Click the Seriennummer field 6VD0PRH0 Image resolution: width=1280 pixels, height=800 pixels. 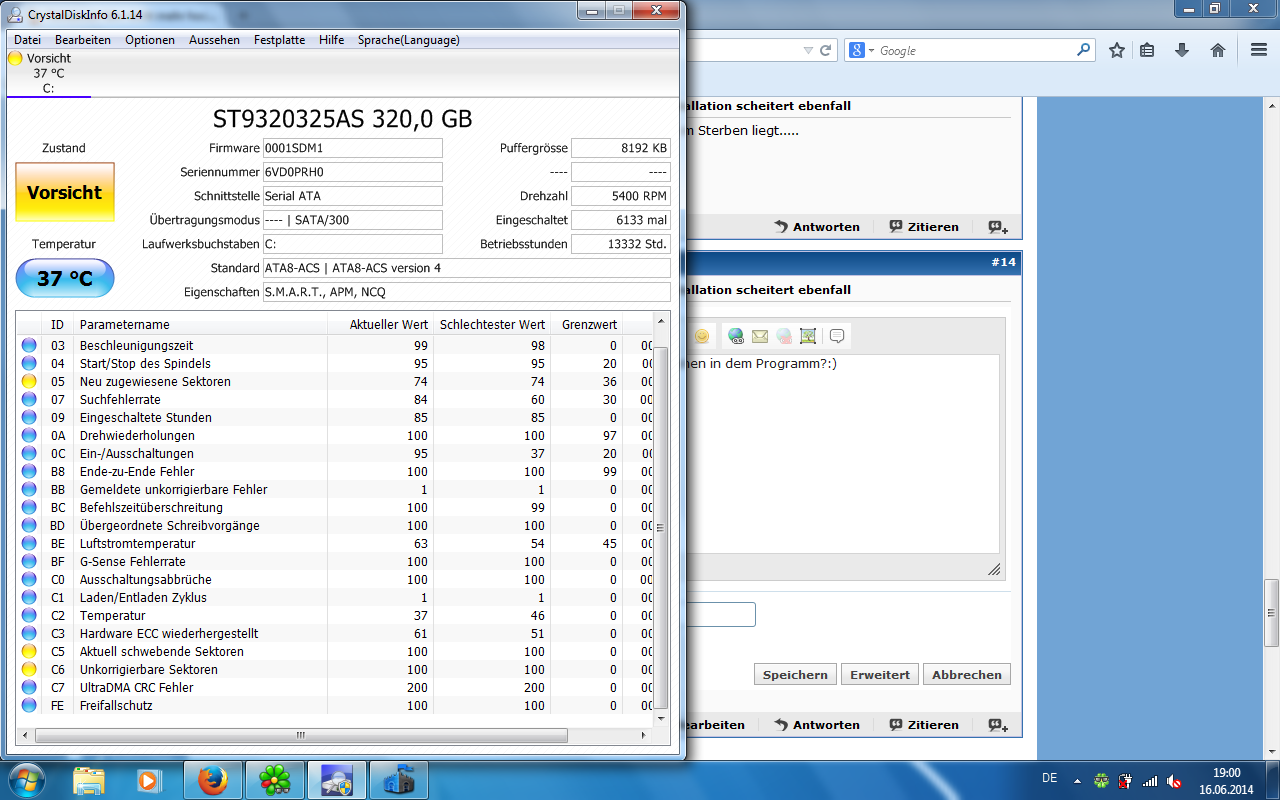pos(352,172)
